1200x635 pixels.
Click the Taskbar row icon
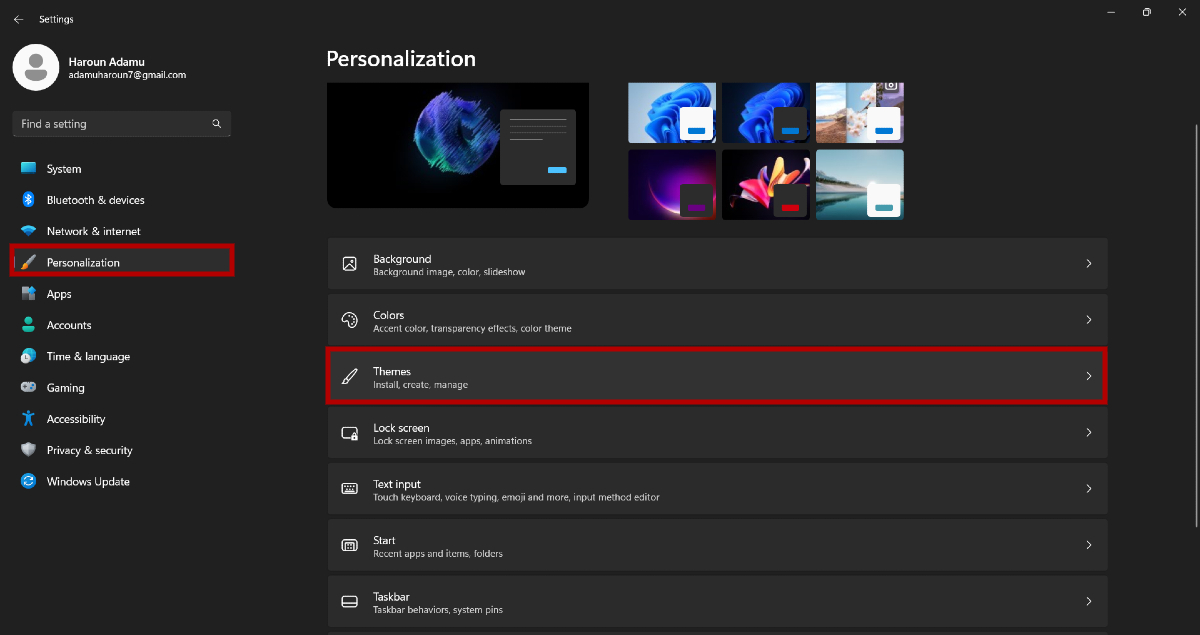[x=350, y=602]
